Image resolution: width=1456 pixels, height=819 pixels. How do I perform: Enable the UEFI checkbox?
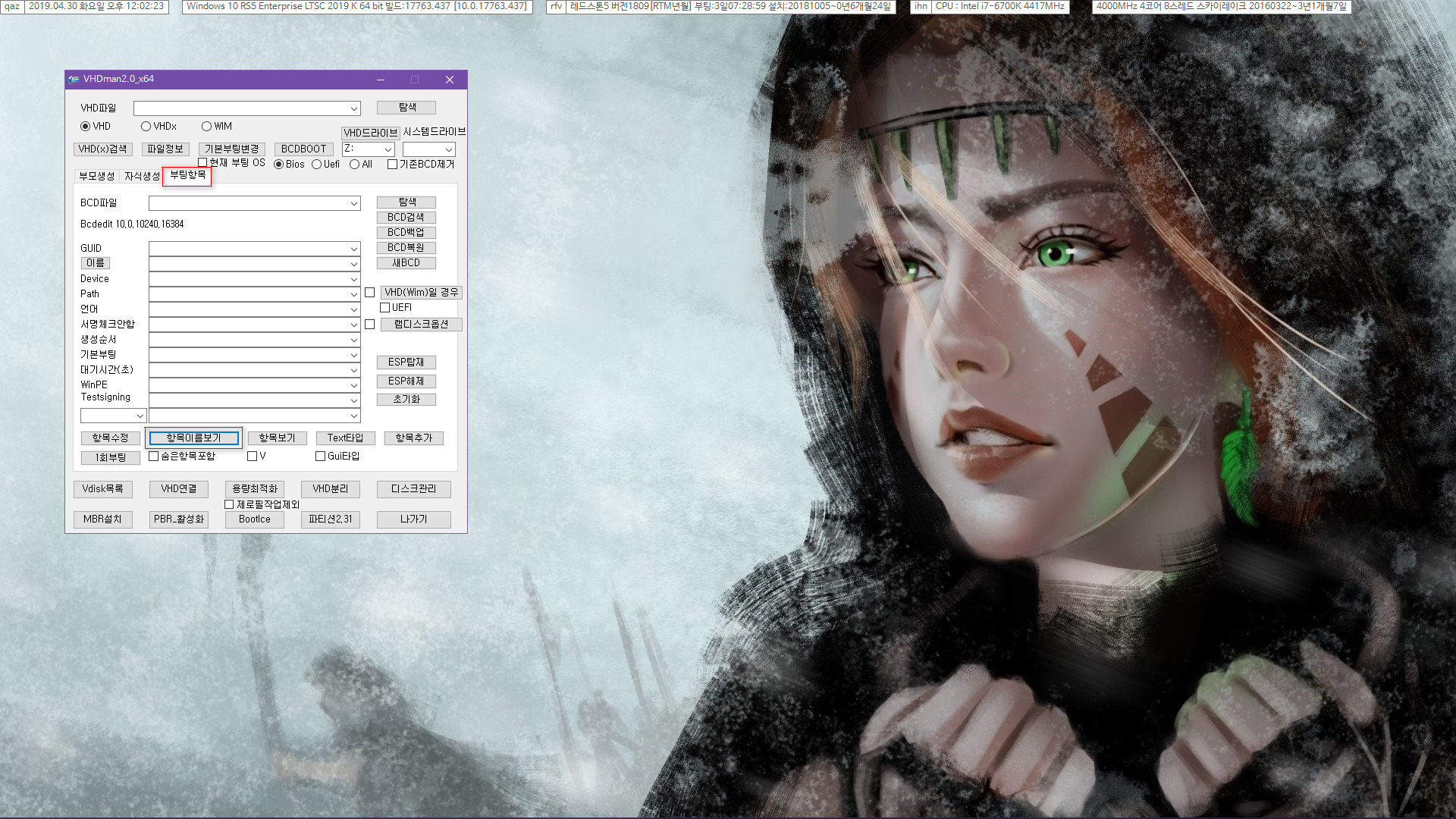384,307
